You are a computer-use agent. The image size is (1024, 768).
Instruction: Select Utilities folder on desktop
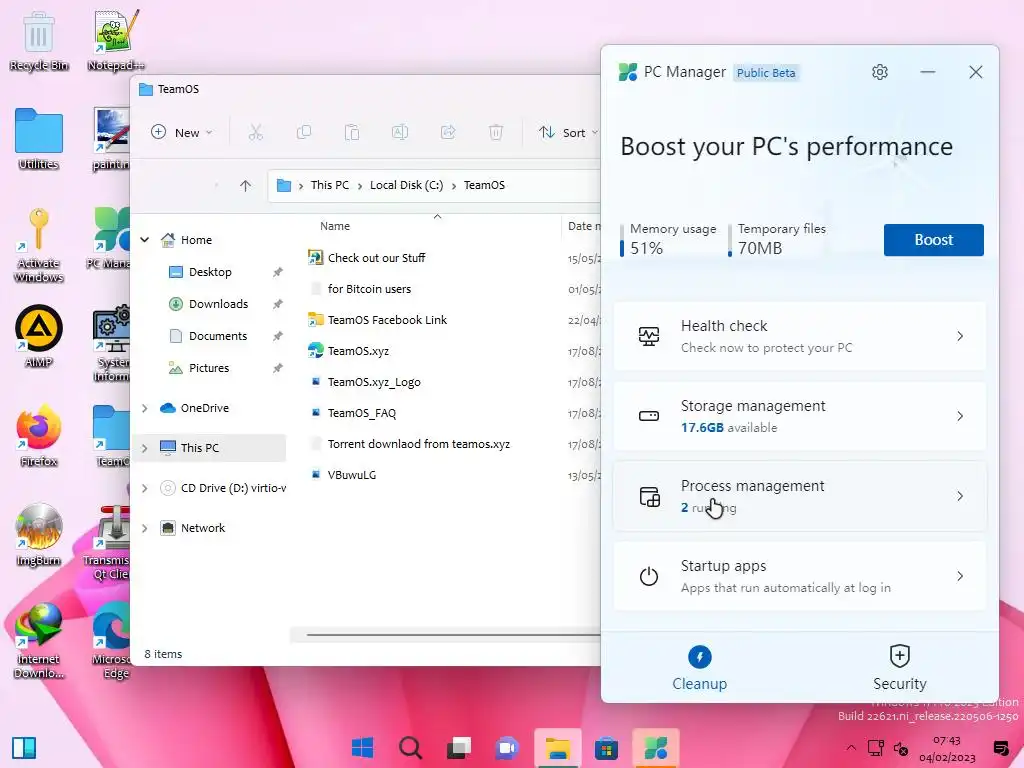click(x=39, y=140)
